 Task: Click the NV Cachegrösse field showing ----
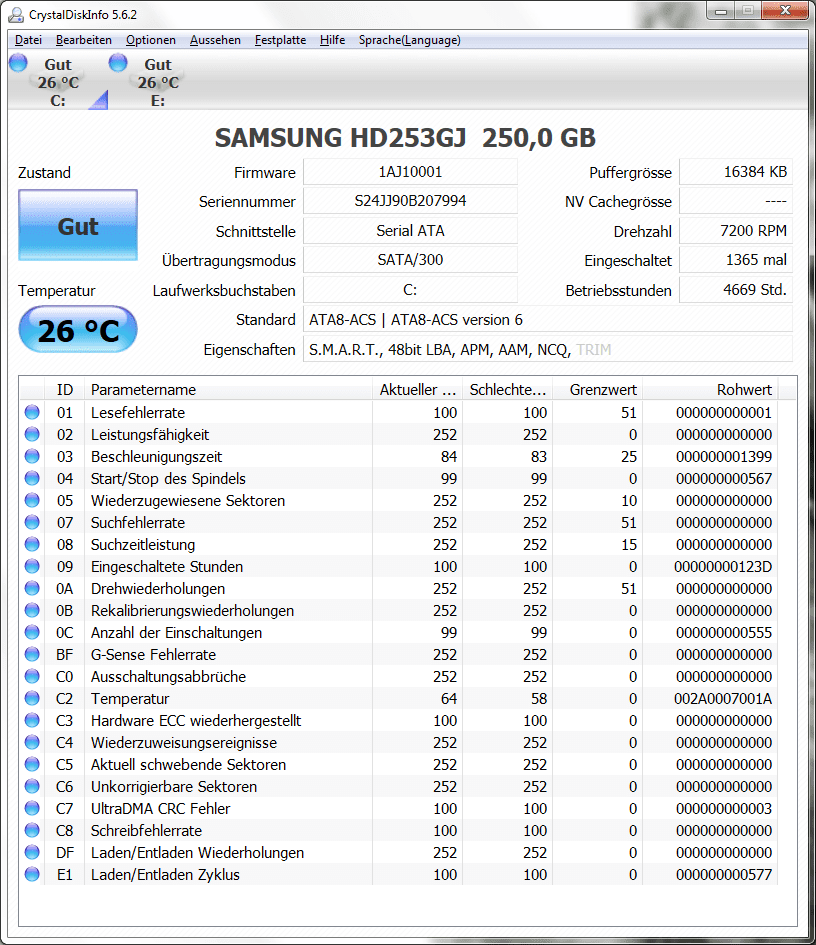coord(736,201)
